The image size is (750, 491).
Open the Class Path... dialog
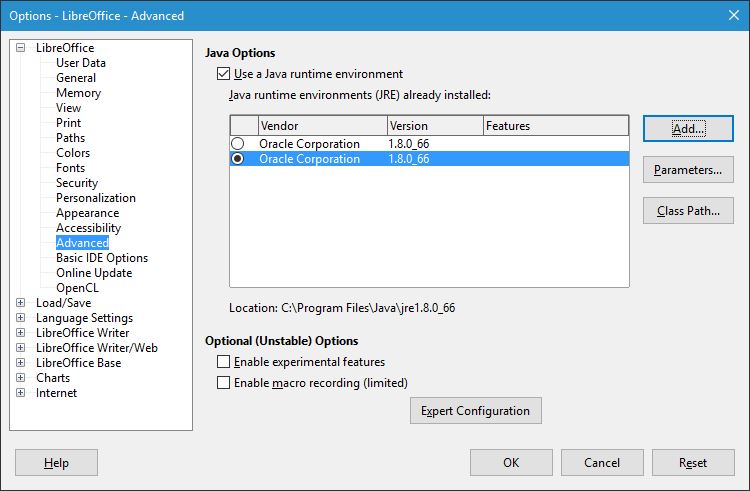688,211
